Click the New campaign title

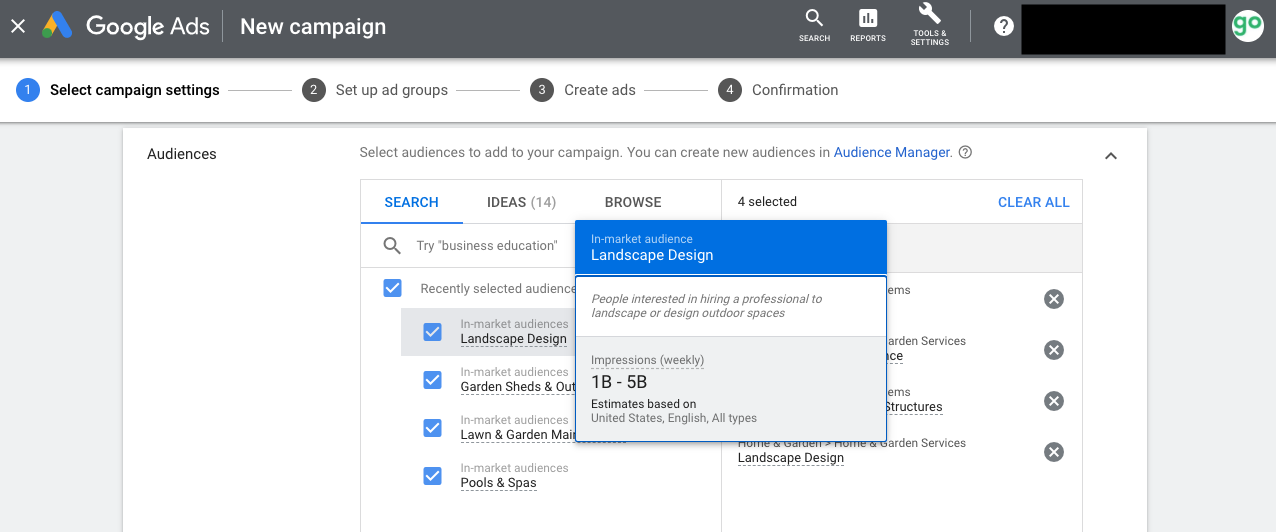point(313,26)
